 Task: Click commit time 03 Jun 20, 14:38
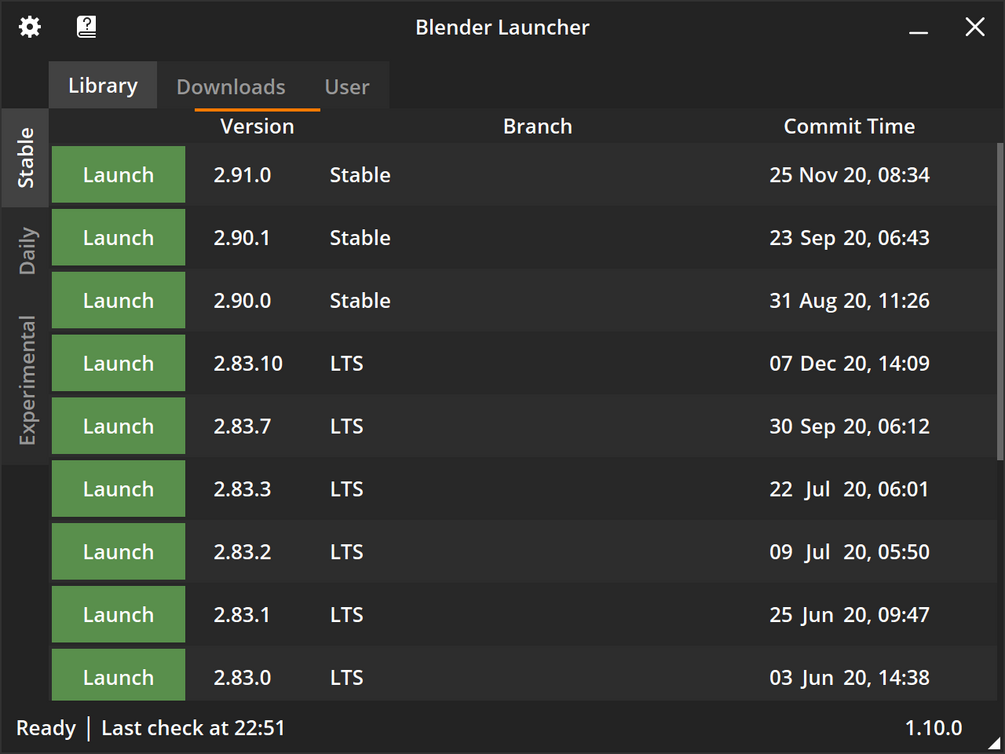tap(849, 678)
